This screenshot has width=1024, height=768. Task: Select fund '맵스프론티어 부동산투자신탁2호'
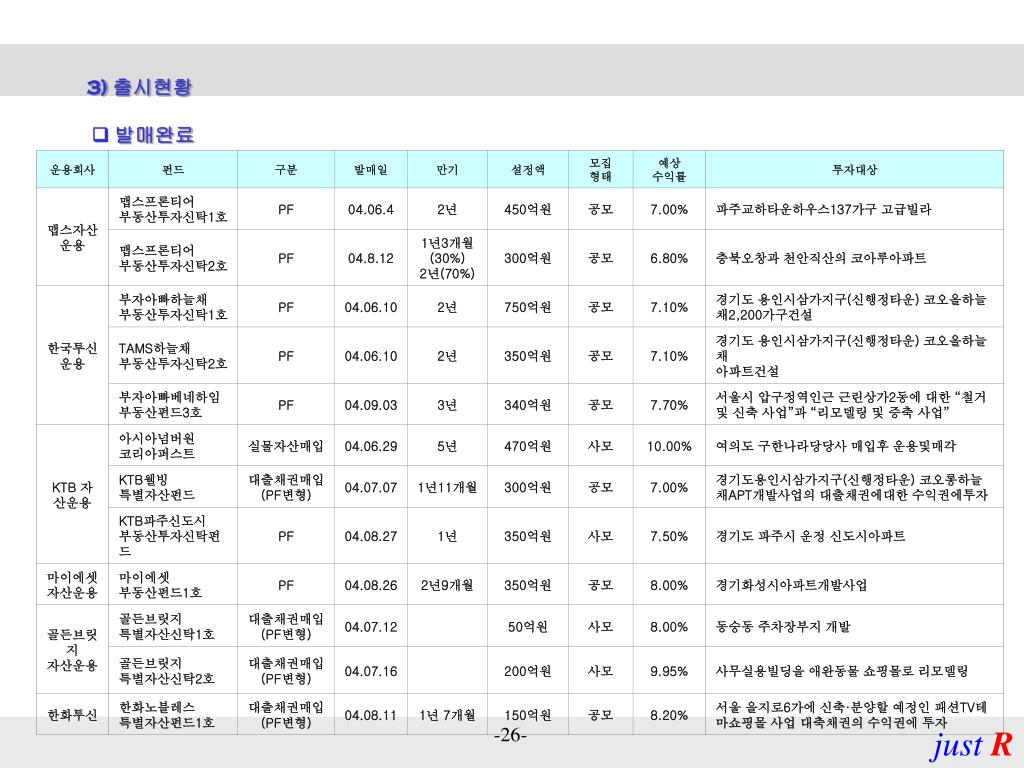pos(173,258)
